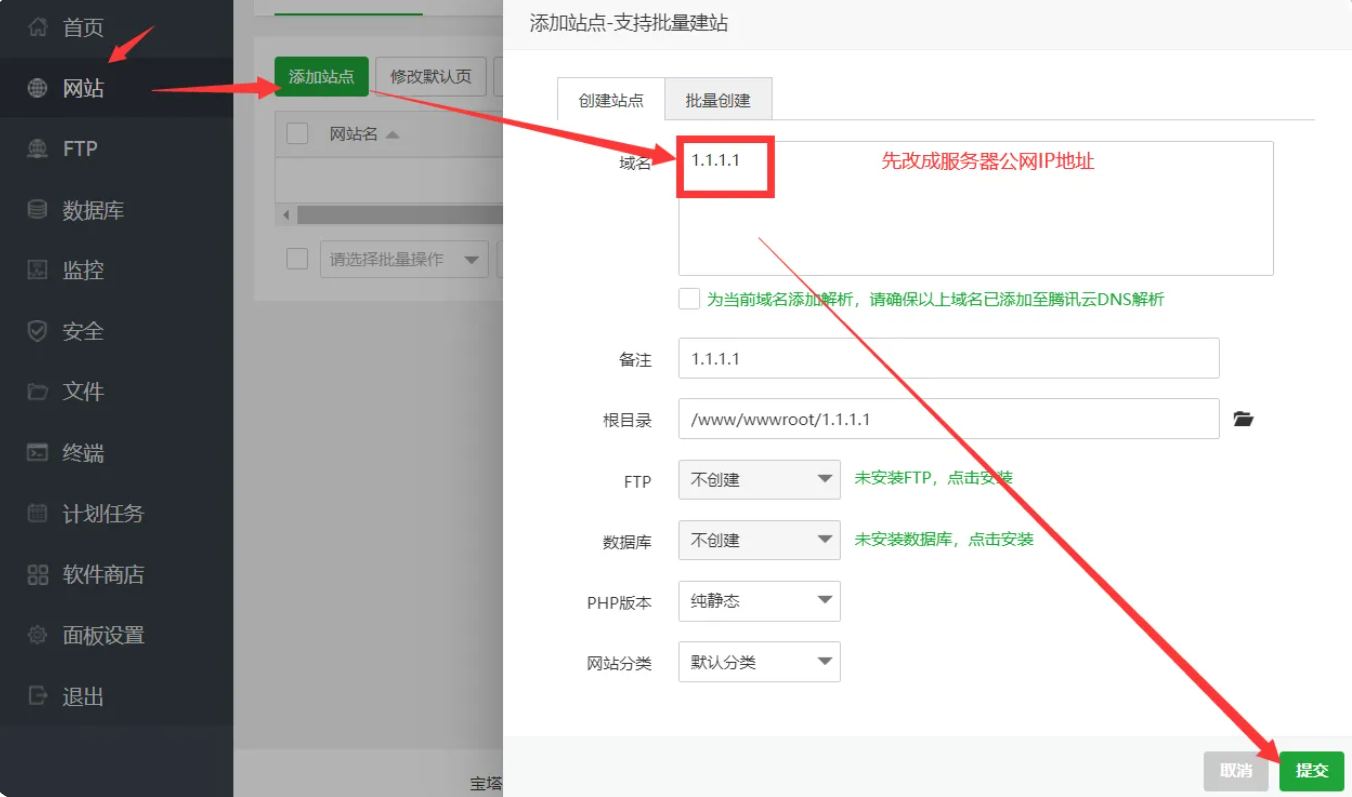The image size is (1352, 797).
Task: Click the logout icon beside 退出
Action: coord(37,695)
